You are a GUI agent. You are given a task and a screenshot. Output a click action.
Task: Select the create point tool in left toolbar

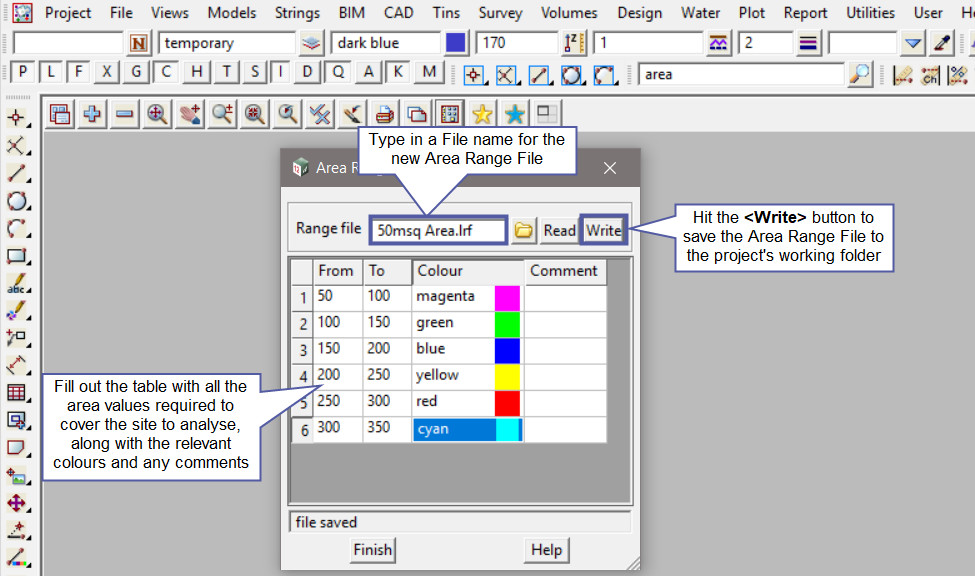coord(17,118)
